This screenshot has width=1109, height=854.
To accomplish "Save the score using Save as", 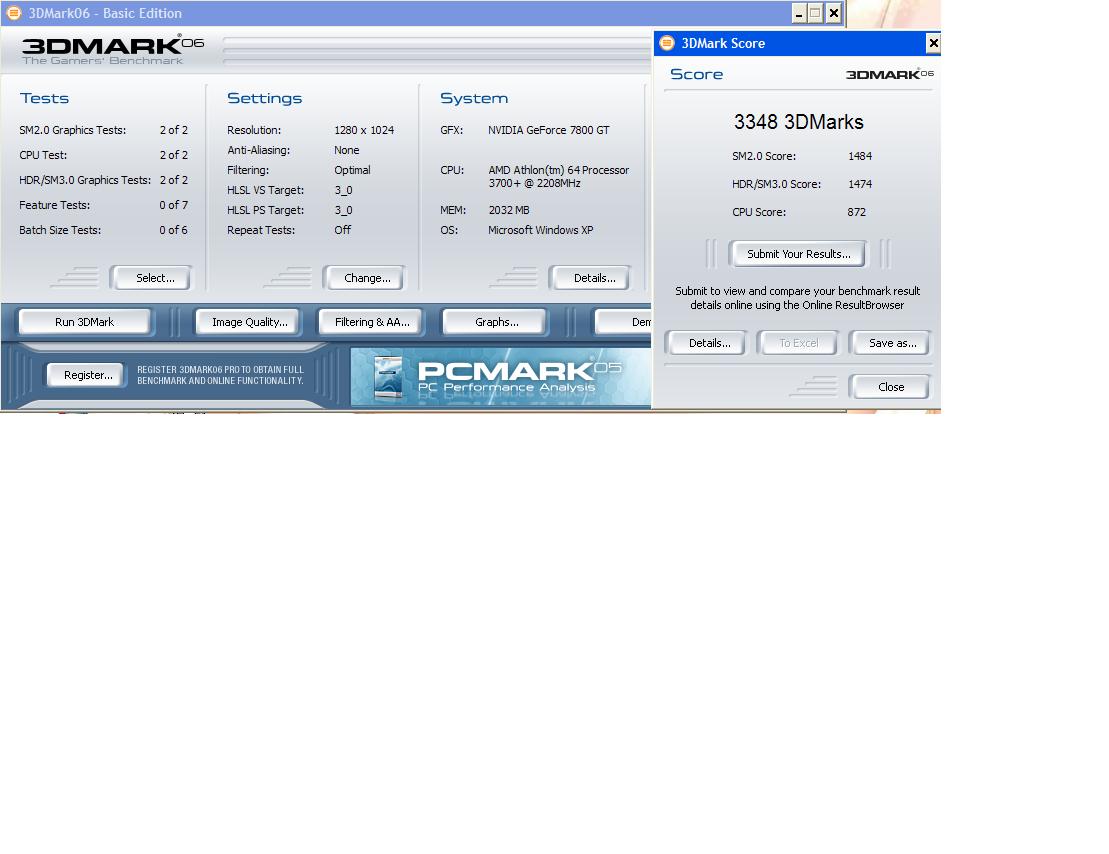I will click(890, 343).
